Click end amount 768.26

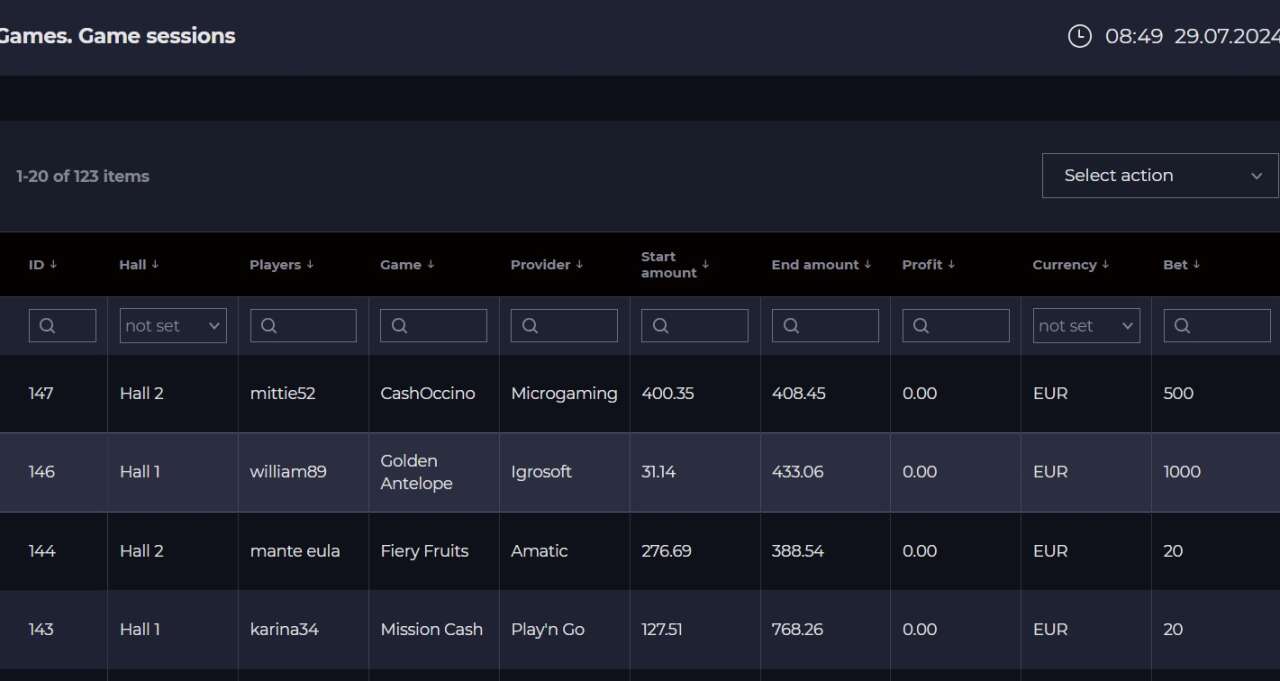(x=798, y=629)
